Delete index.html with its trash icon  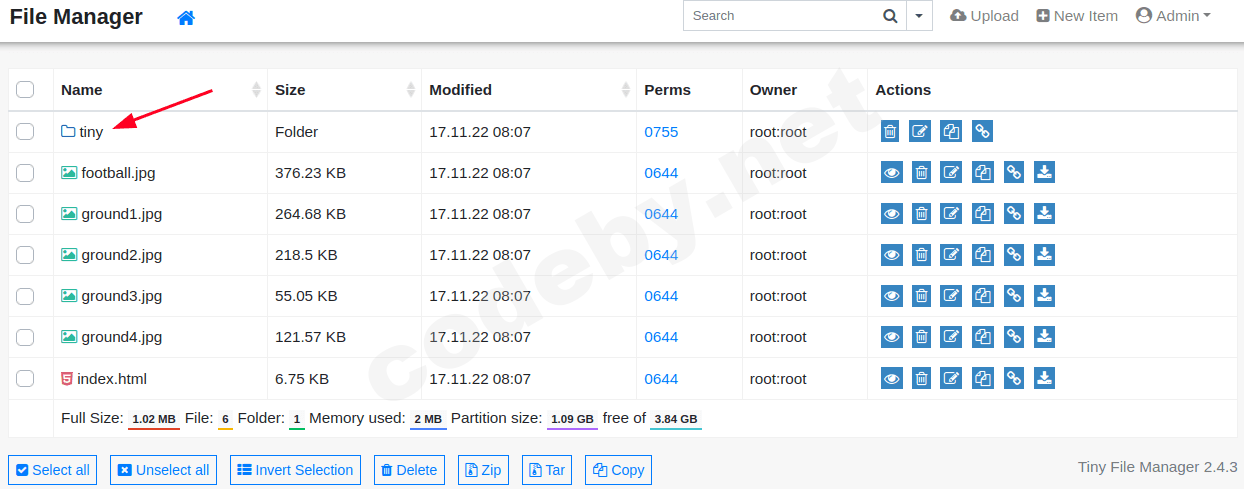coord(922,379)
